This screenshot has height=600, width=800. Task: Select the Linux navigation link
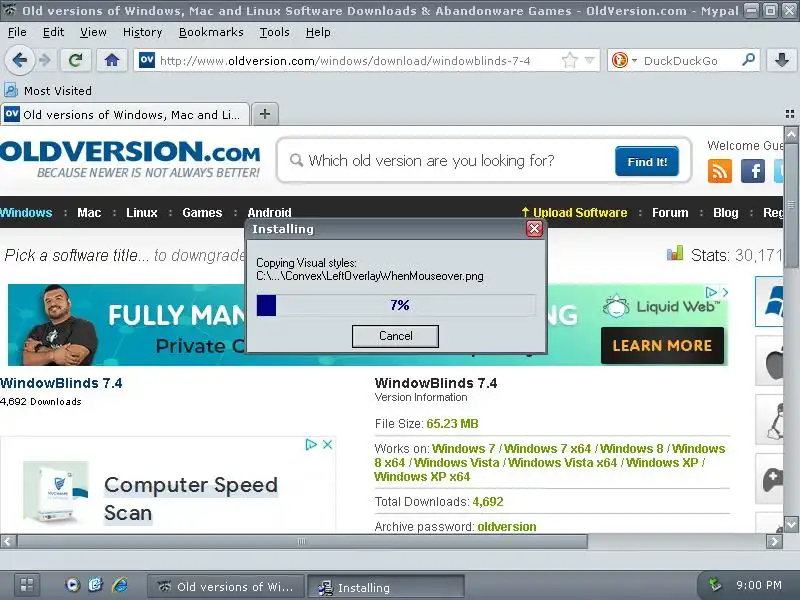point(141,212)
